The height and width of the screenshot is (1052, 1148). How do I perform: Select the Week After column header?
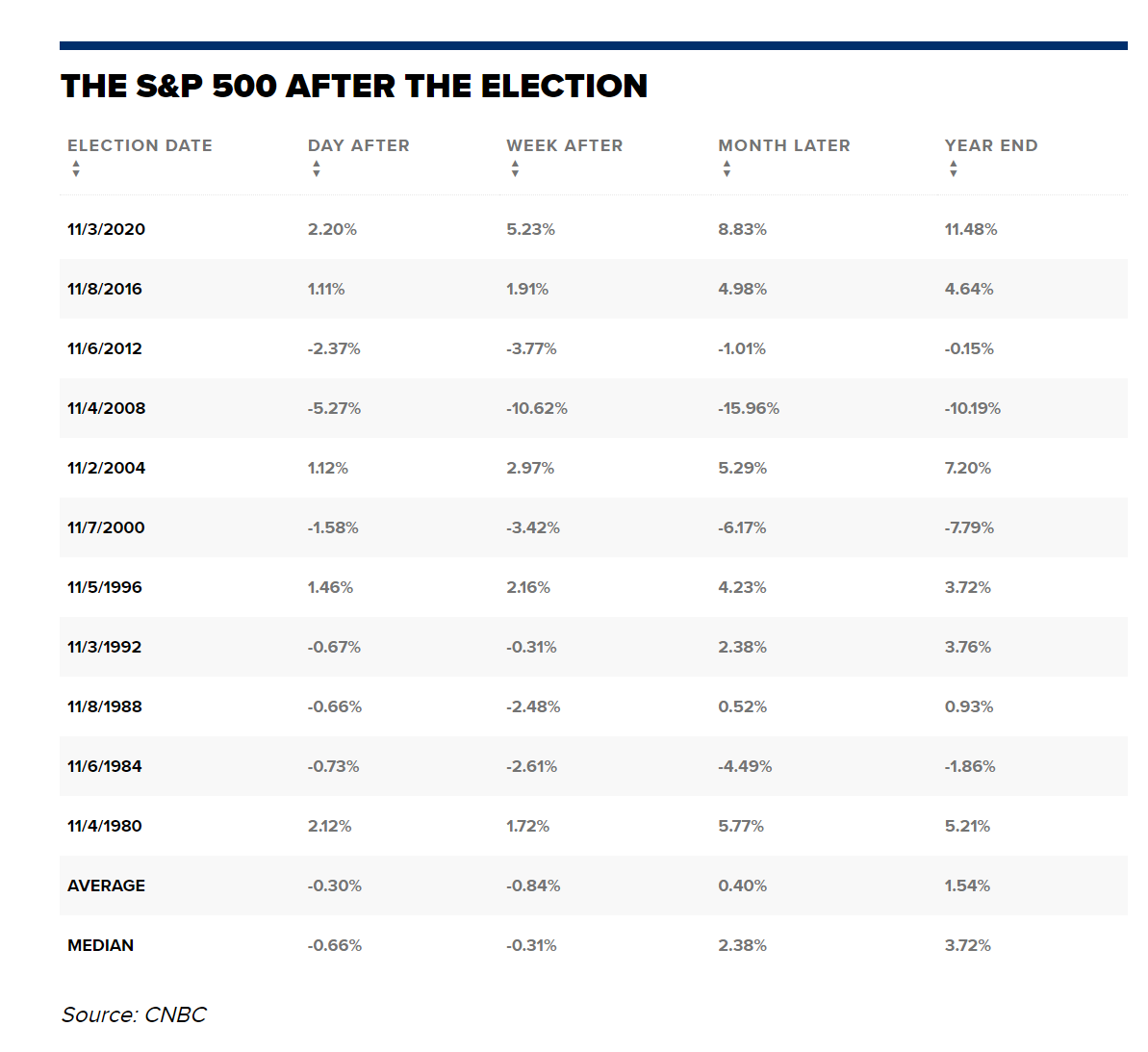[x=564, y=145]
